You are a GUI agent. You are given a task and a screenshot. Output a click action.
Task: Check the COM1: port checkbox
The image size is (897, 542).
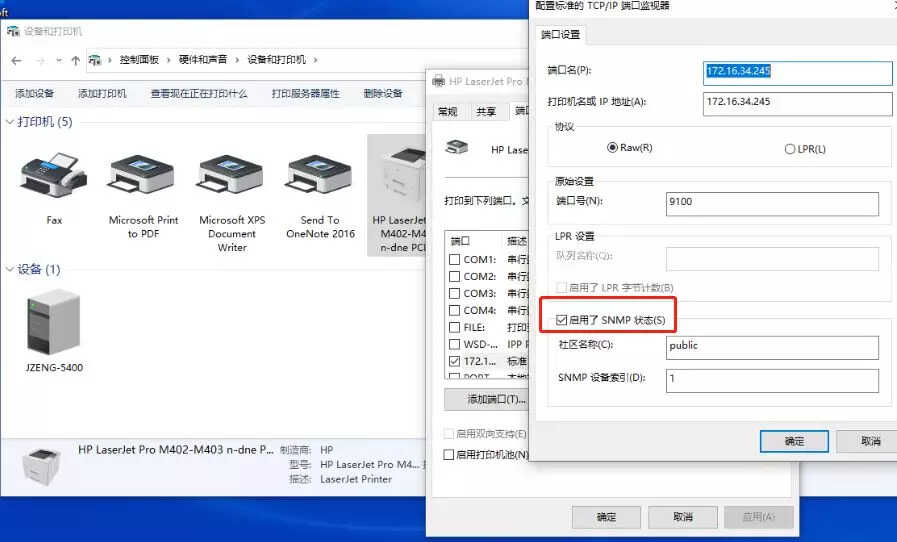pos(455,259)
